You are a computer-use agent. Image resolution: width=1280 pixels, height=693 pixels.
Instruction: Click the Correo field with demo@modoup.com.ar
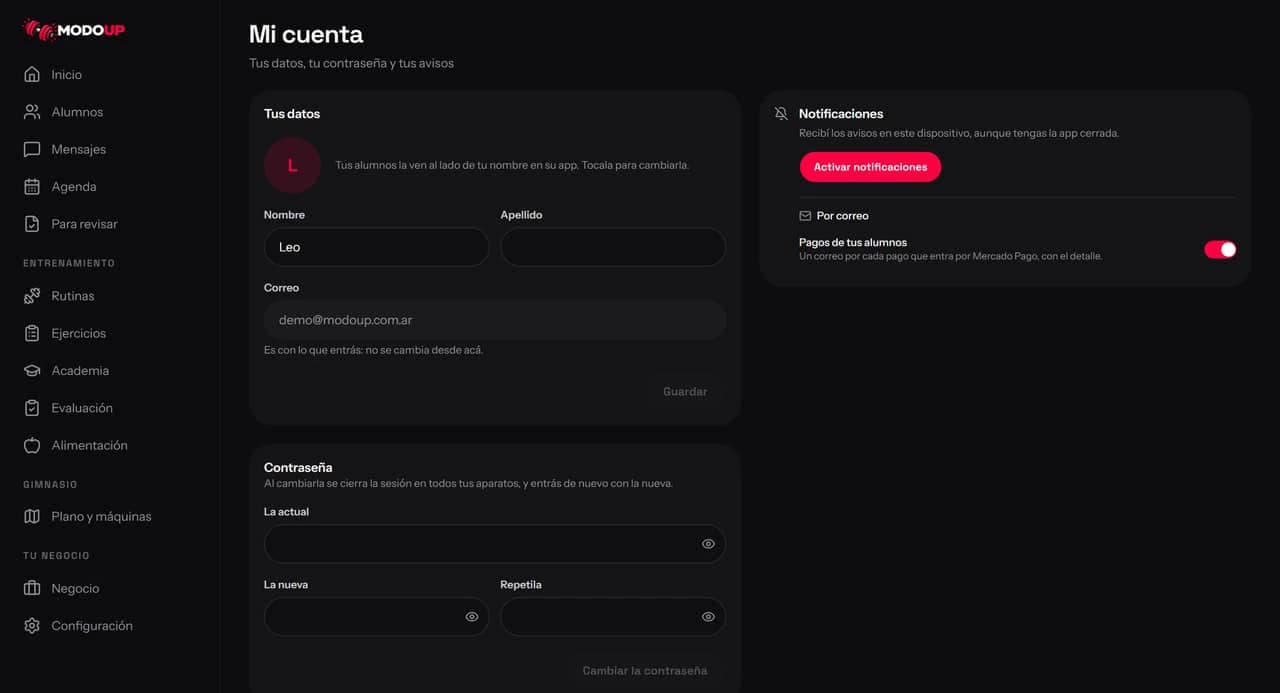click(495, 320)
